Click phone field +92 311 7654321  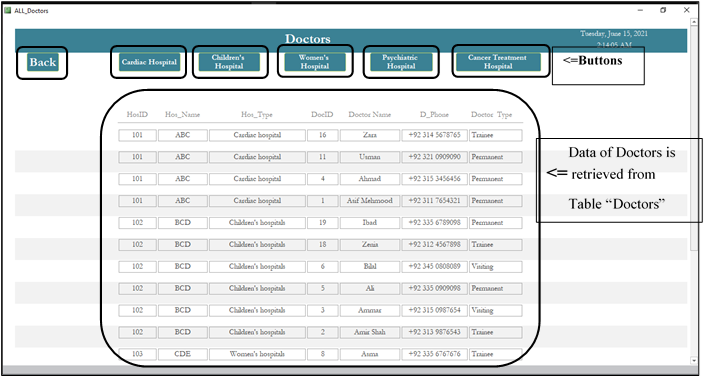434,201
